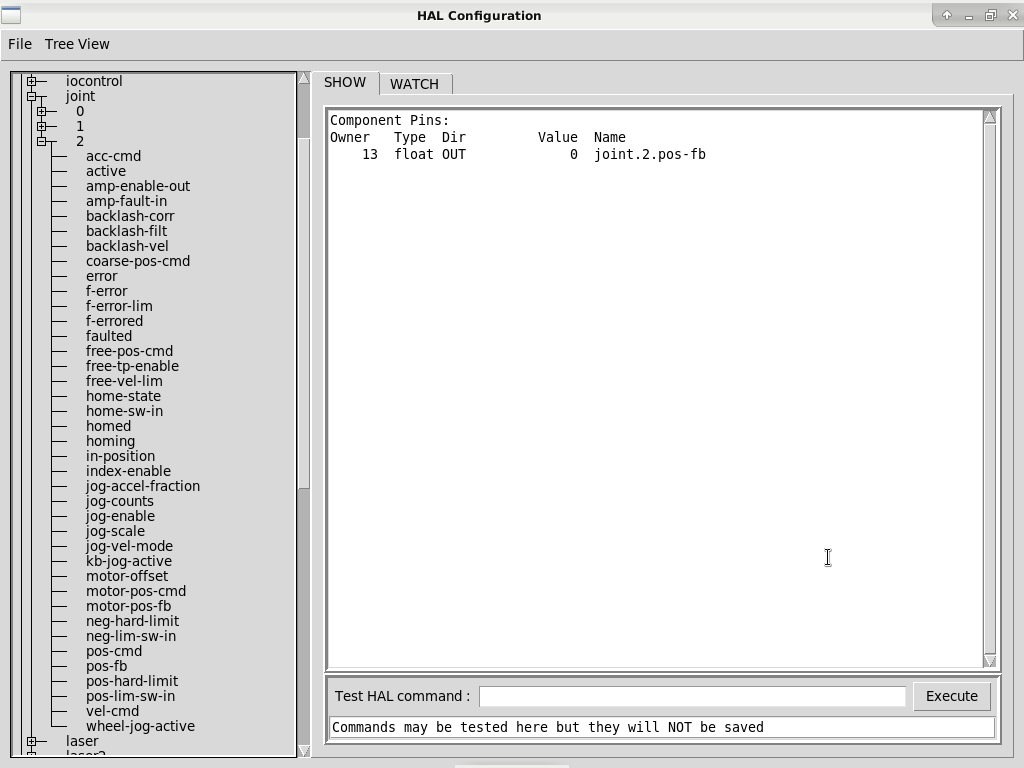
Task: Collapse the joint tree node
Action: pos(31,96)
